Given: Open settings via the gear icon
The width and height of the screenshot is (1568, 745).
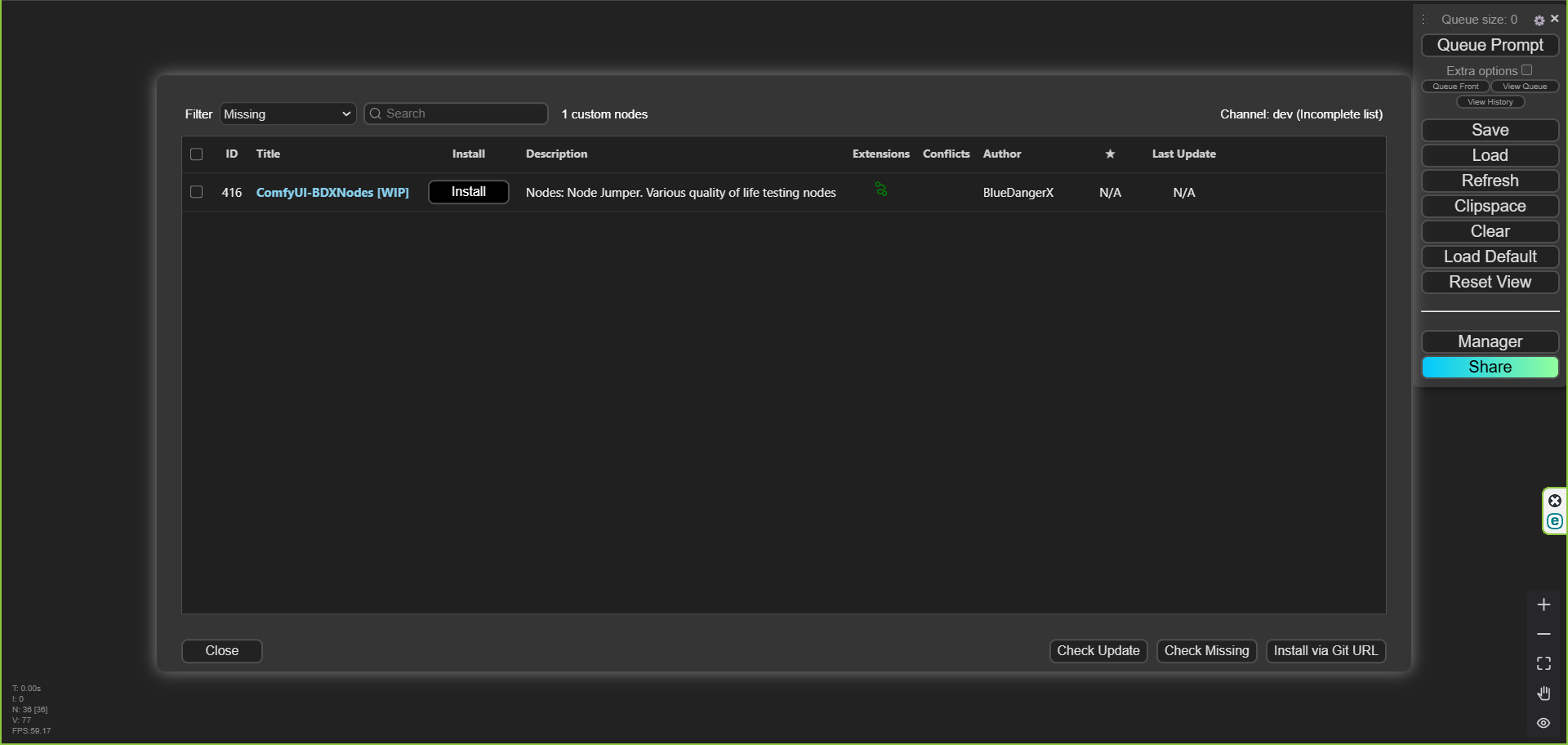Looking at the screenshot, I should tap(1539, 20).
